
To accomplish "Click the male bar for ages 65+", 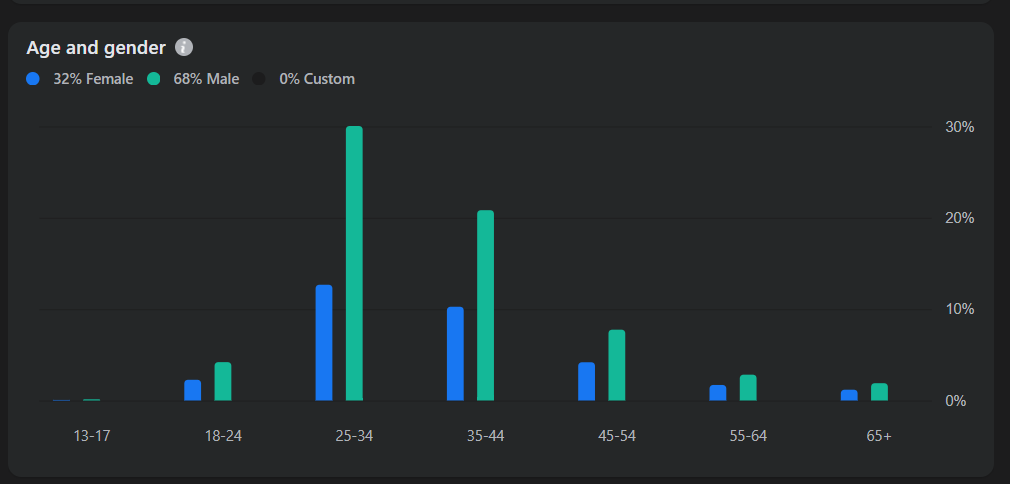I will click(x=880, y=392).
